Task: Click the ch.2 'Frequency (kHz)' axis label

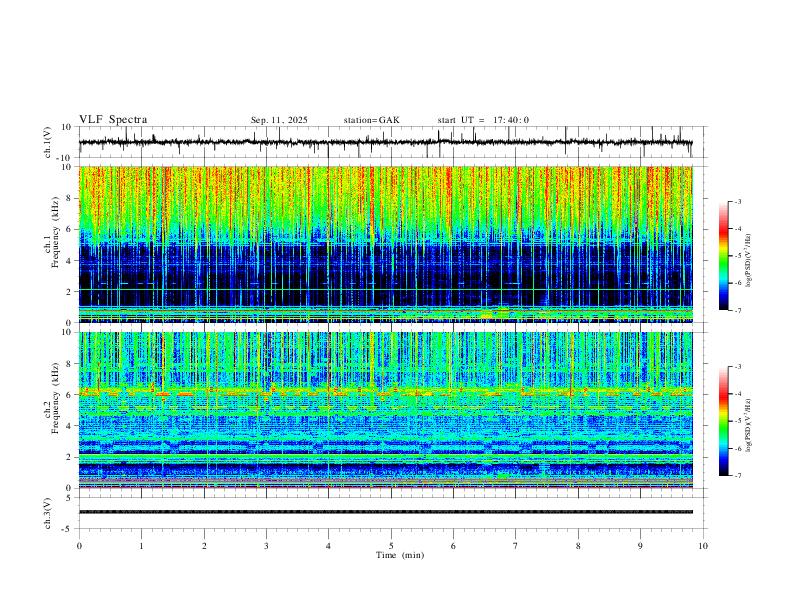Action: [55, 398]
